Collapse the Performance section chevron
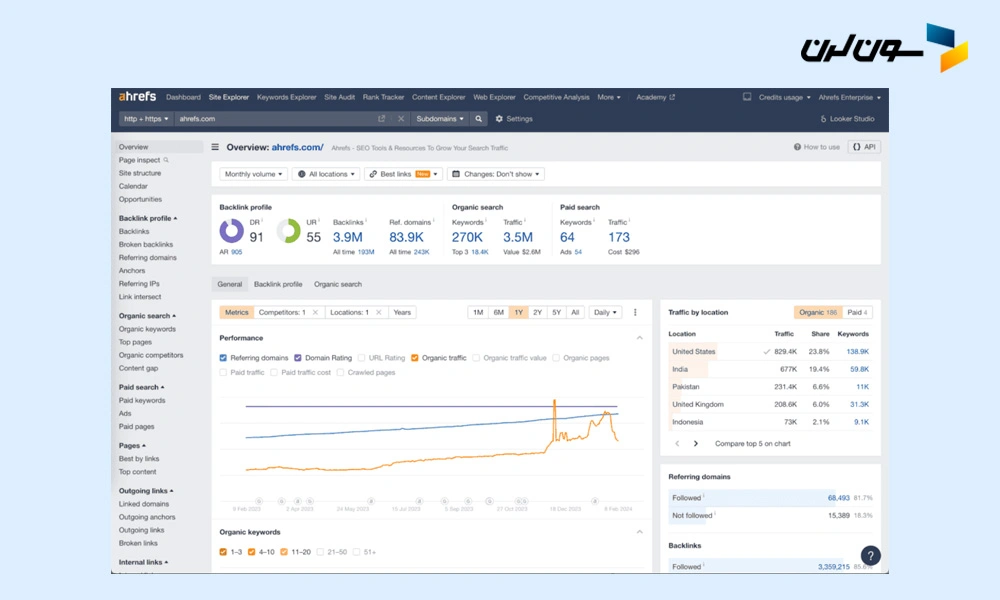 tap(640, 338)
